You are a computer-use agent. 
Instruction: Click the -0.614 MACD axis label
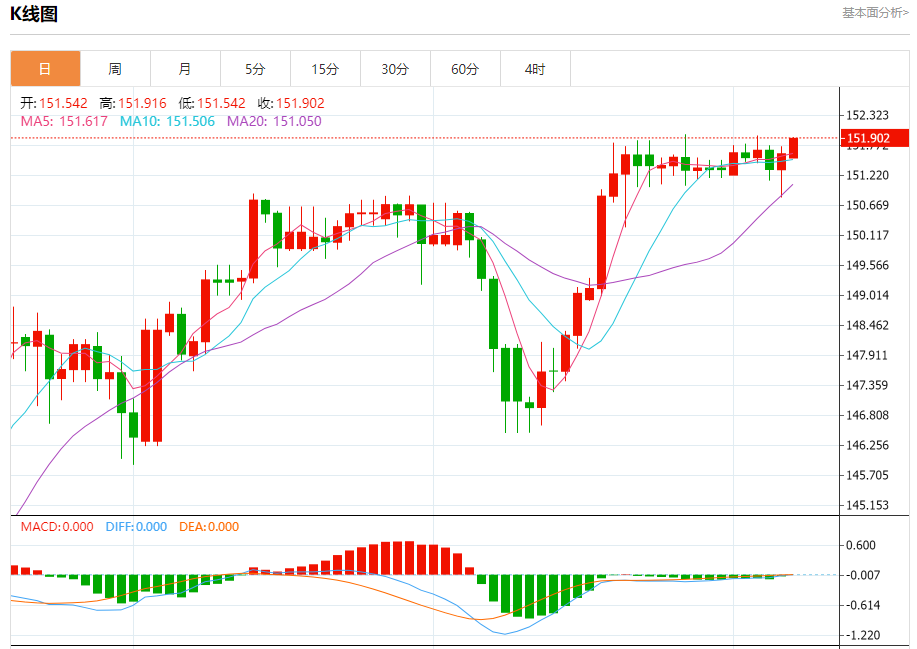pyautogui.click(x=861, y=606)
